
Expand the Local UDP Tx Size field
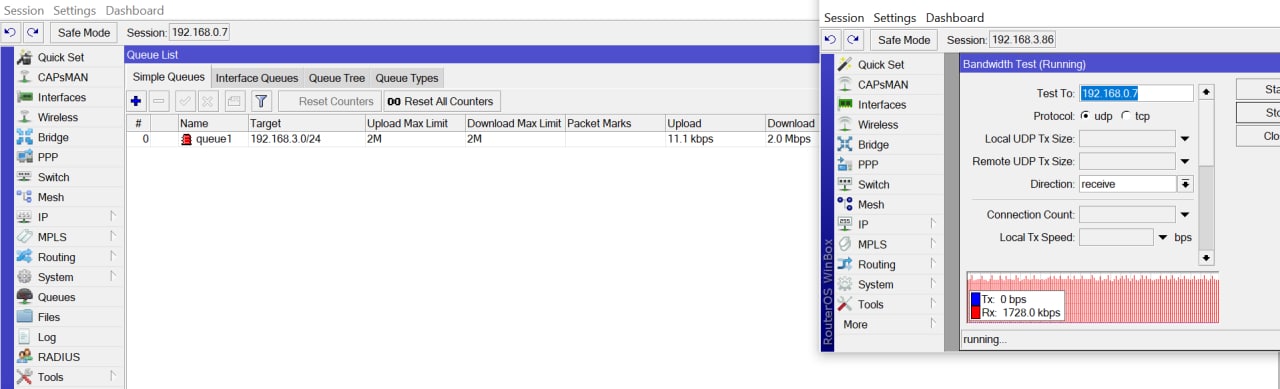coord(1184,139)
